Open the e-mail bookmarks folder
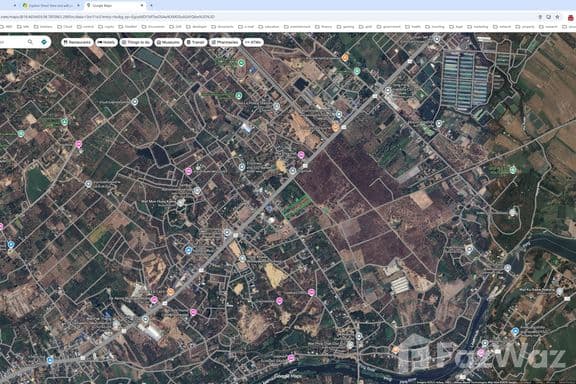 pos(246,27)
